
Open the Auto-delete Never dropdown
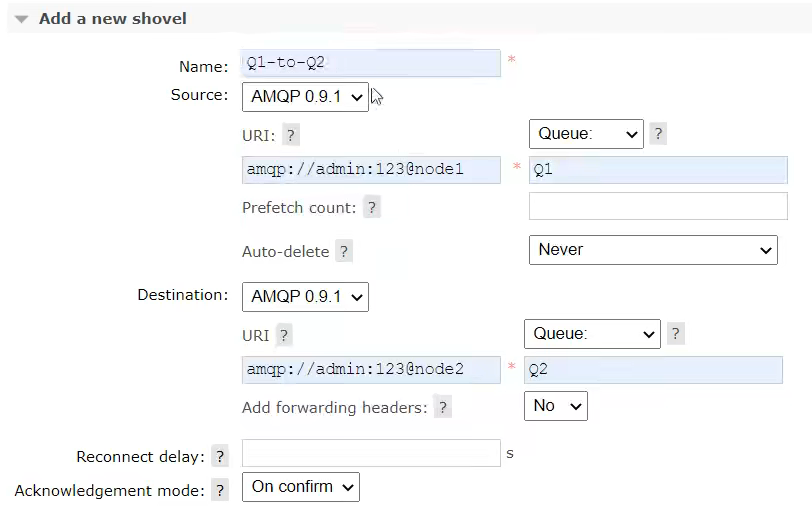click(653, 250)
